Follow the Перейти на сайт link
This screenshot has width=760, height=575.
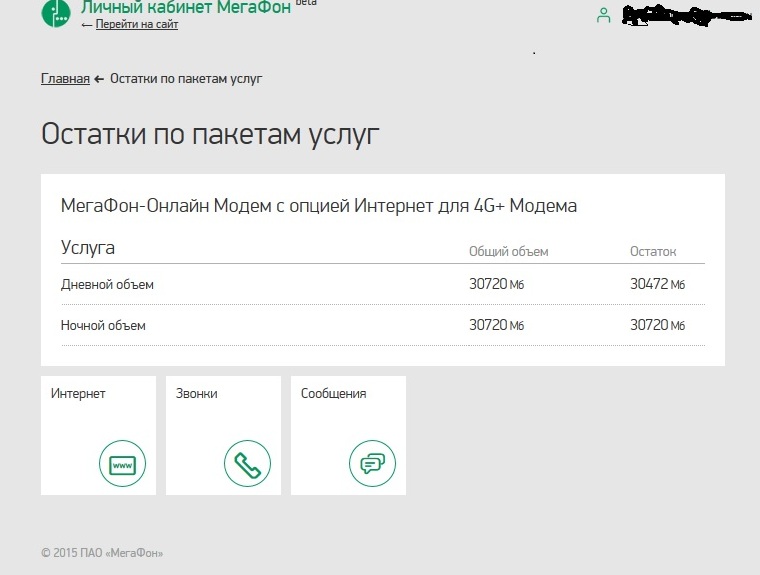(x=136, y=24)
